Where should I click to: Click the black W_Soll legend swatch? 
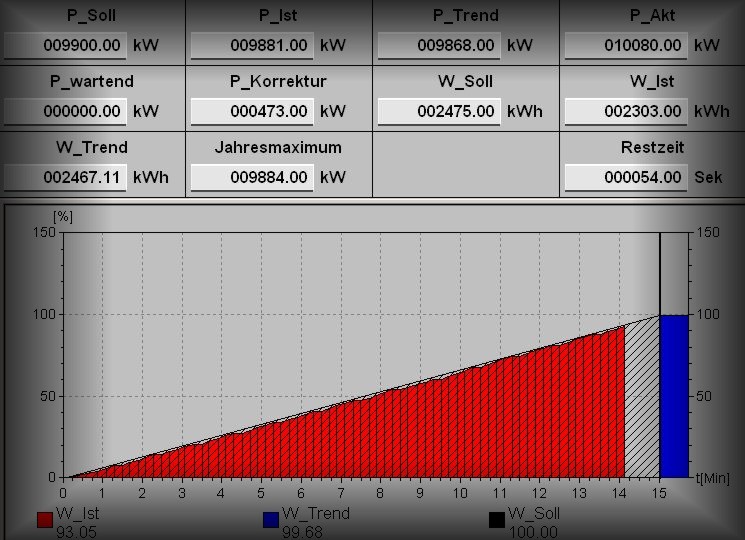pyautogui.click(x=496, y=520)
